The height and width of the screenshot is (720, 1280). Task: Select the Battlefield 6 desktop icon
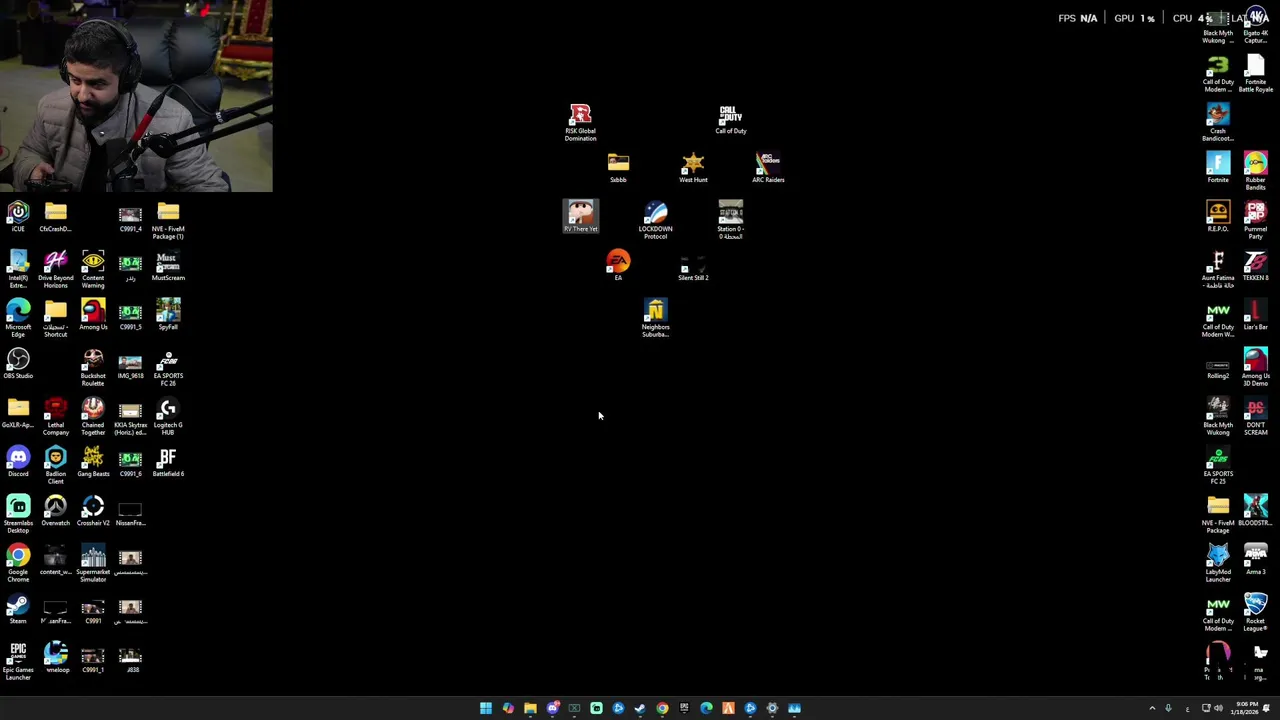tap(168, 462)
